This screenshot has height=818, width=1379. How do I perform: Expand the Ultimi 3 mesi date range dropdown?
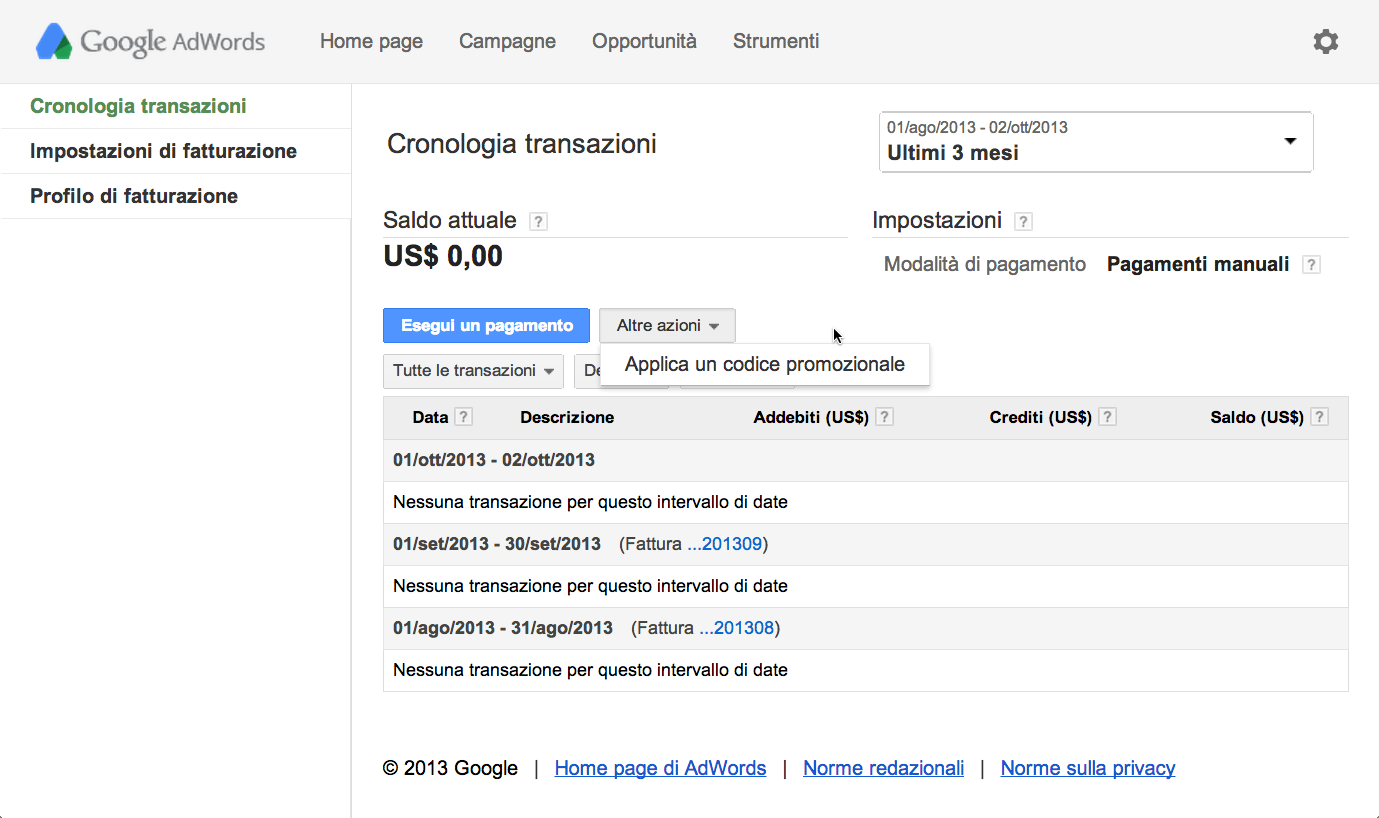[x=1096, y=142]
